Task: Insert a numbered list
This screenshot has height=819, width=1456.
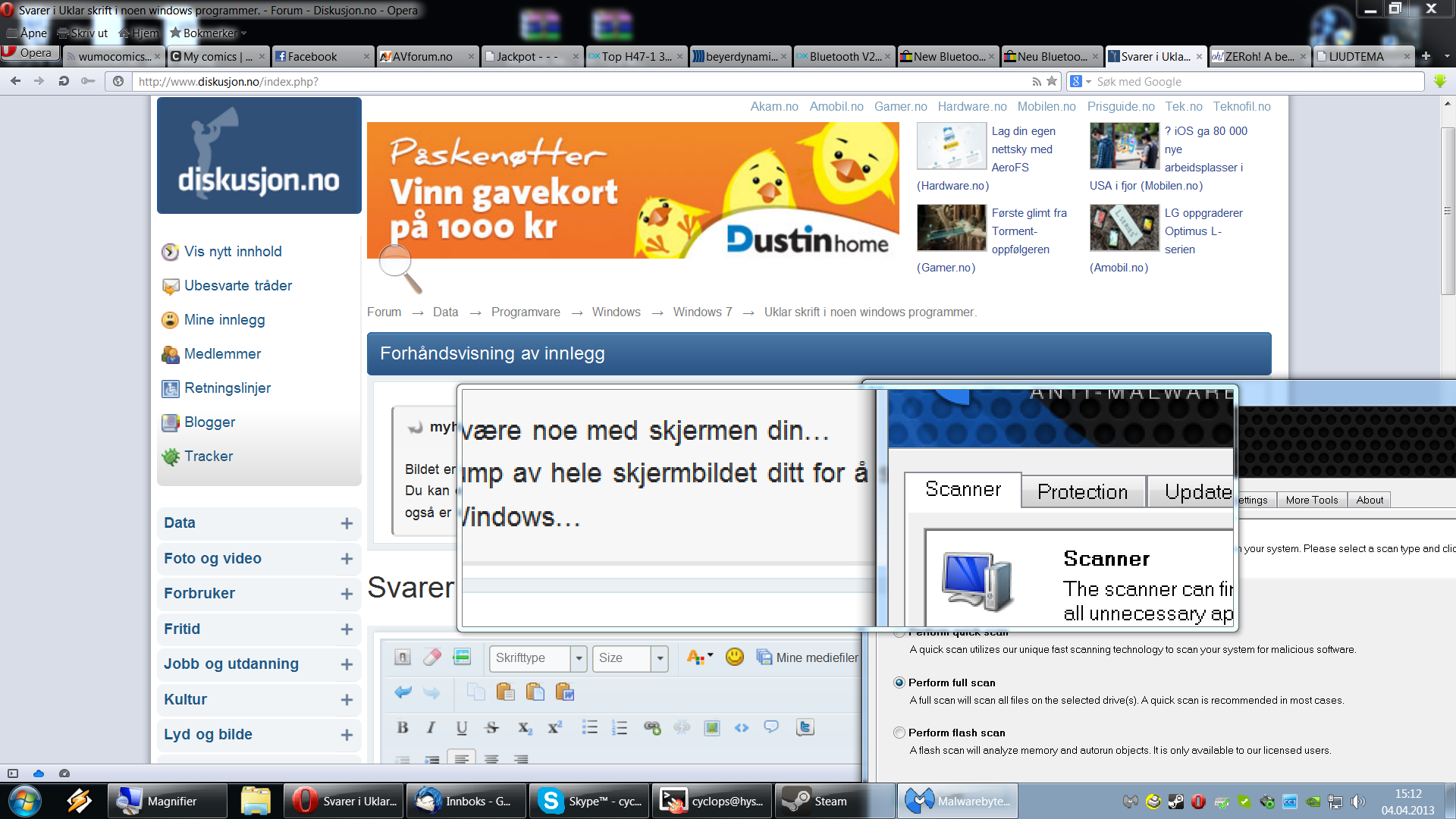Action: (x=620, y=727)
